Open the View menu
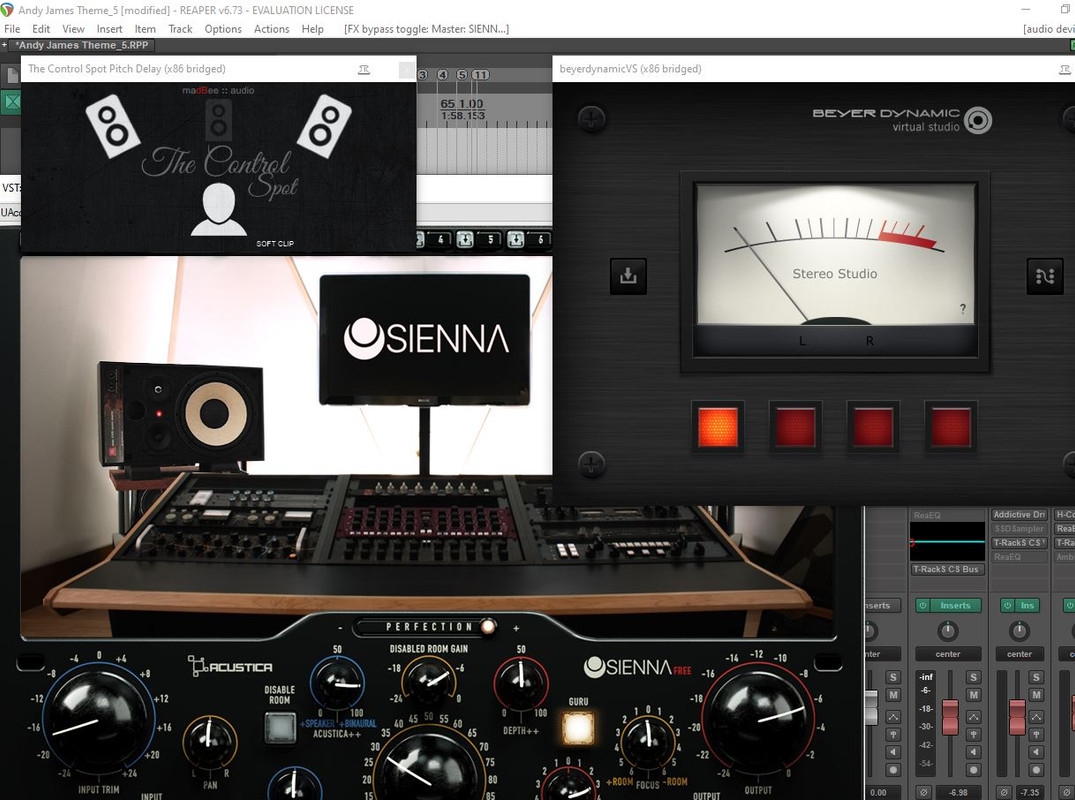This screenshot has height=800, width=1075. click(73, 29)
